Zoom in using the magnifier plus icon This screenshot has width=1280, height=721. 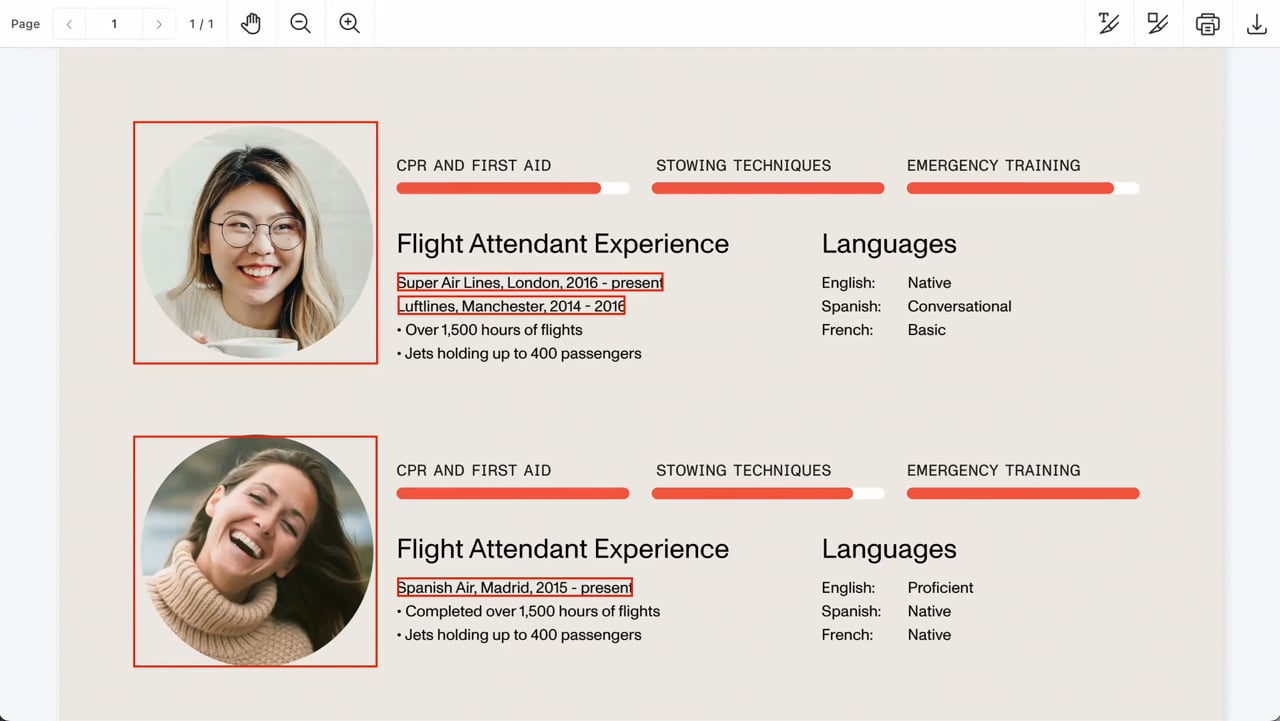tap(349, 24)
